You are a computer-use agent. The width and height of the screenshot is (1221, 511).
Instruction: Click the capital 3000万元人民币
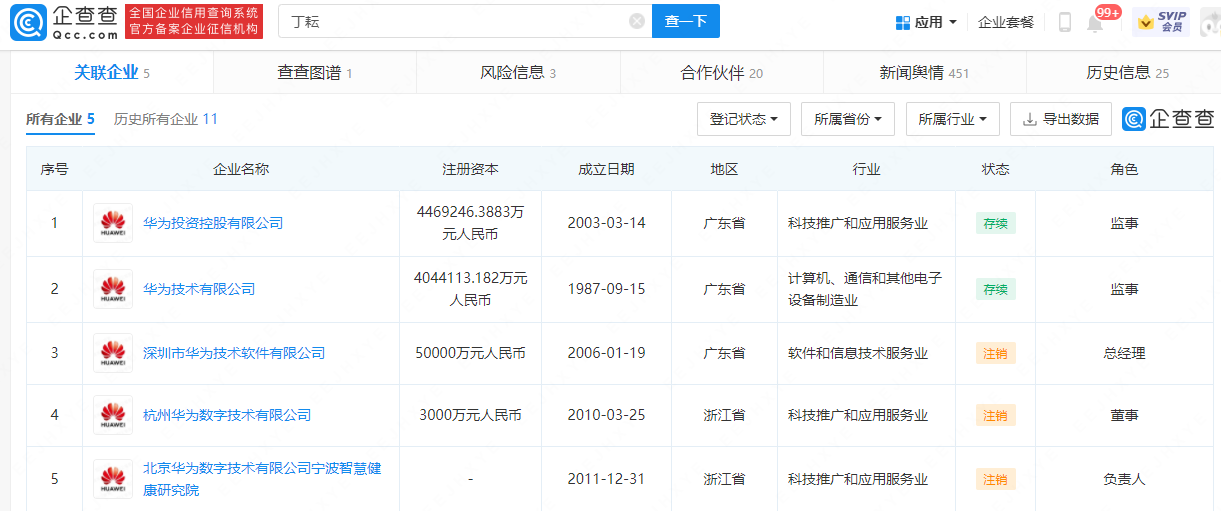(x=470, y=415)
